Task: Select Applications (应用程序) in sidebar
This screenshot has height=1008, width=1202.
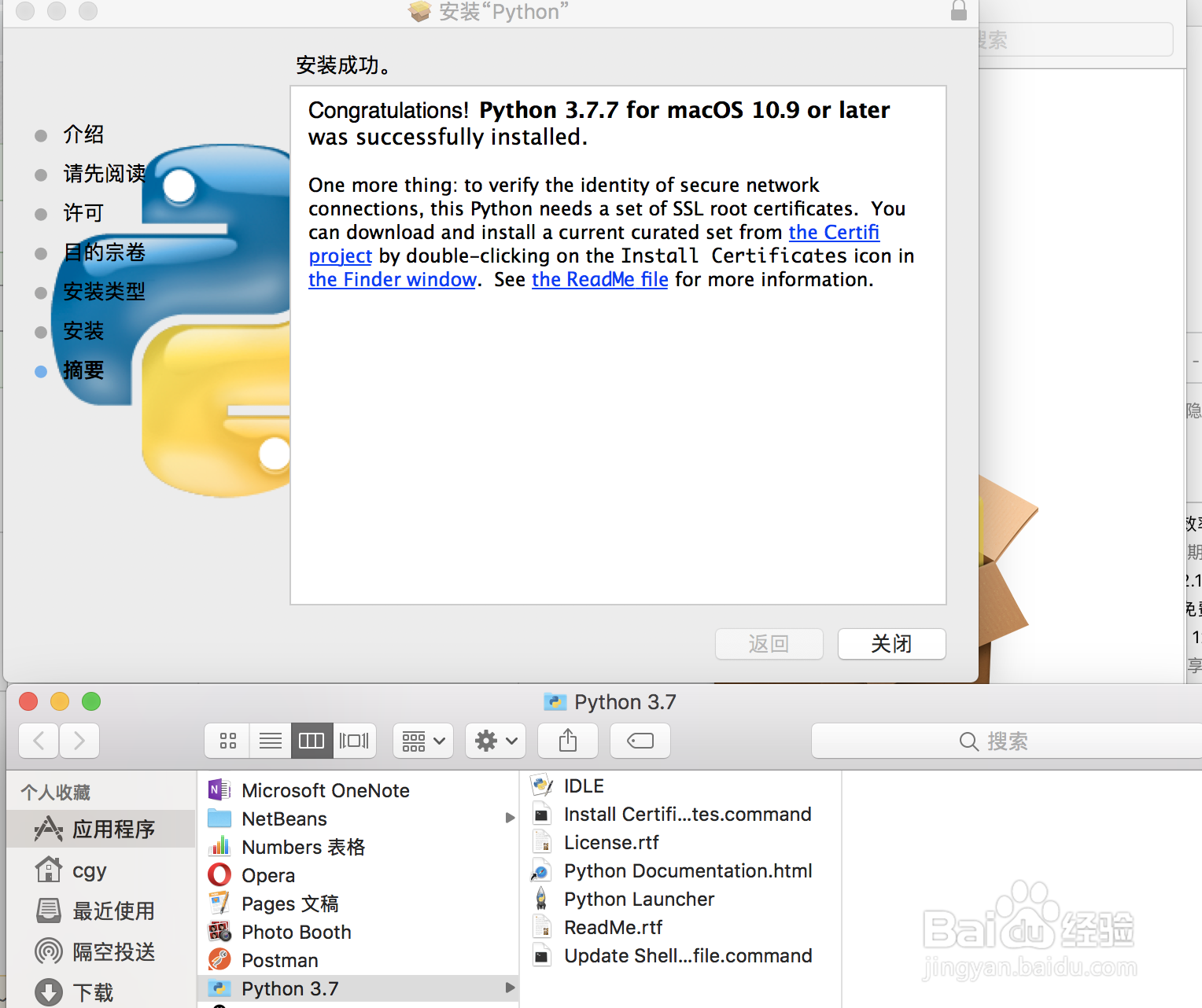Action: click(x=101, y=829)
